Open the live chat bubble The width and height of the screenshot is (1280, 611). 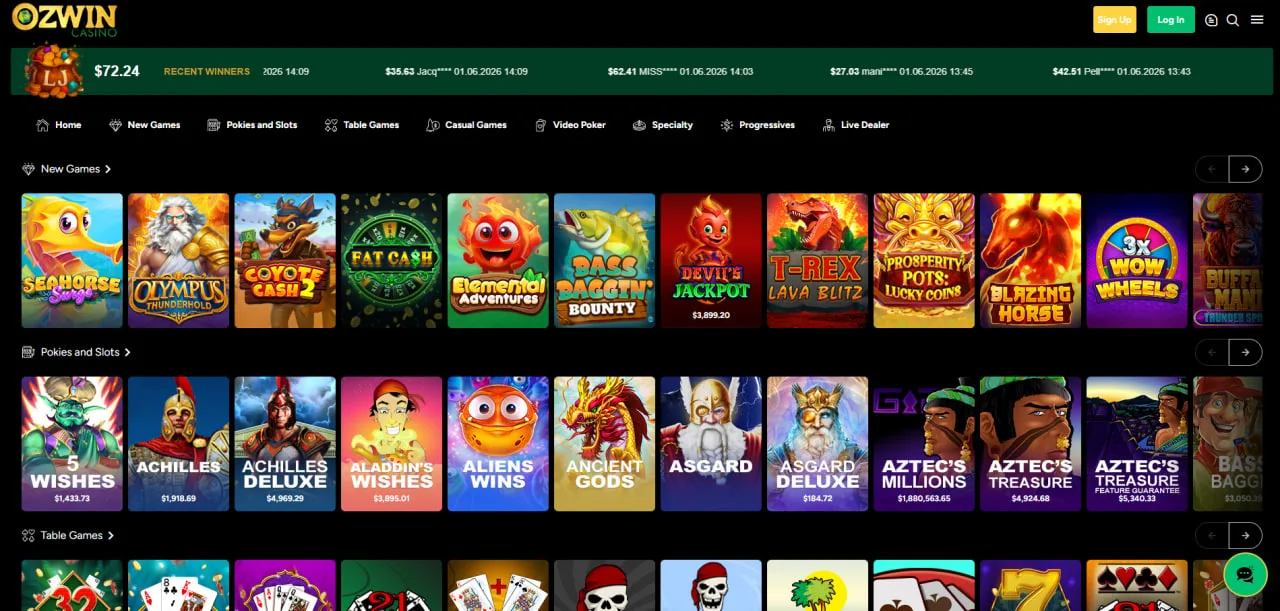[x=1245, y=575]
